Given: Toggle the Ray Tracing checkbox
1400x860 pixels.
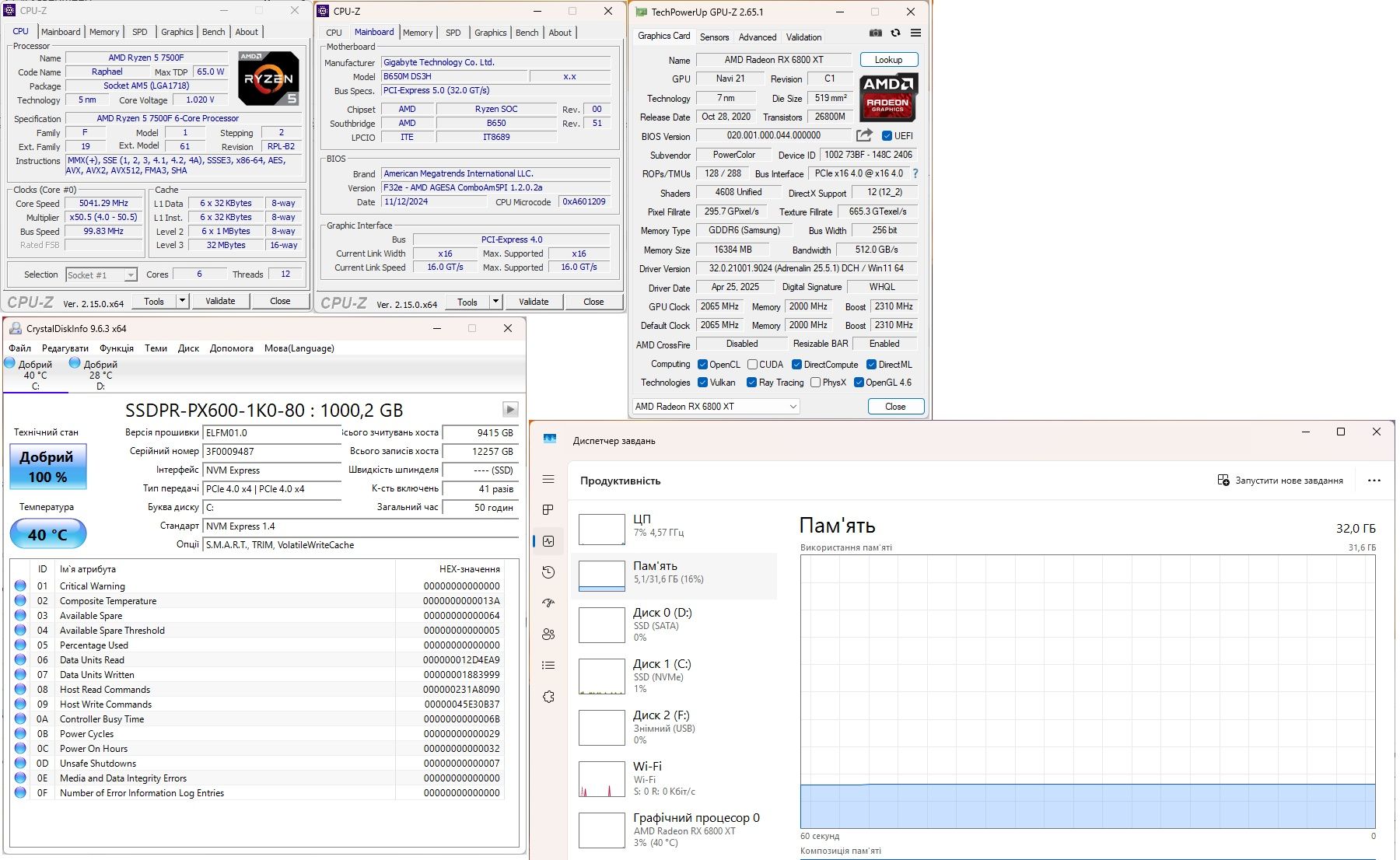Looking at the screenshot, I should coord(751,383).
